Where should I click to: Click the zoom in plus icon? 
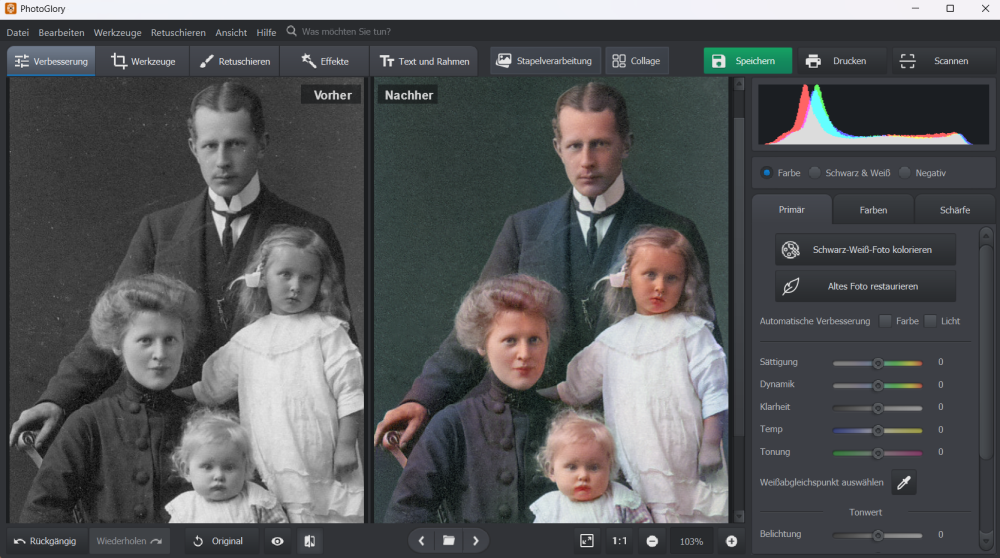click(732, 541)
